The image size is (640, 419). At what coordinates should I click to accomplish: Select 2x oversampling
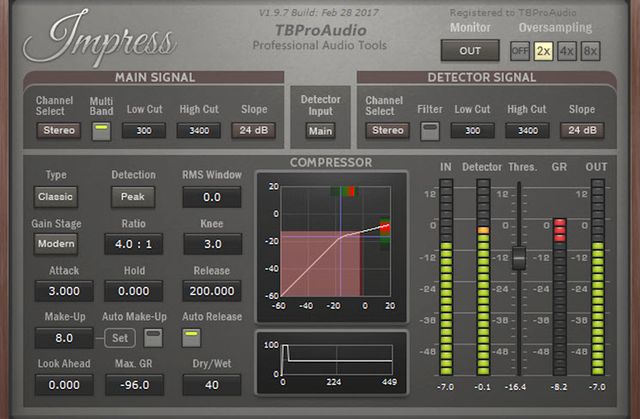click(x=543, y=51)
